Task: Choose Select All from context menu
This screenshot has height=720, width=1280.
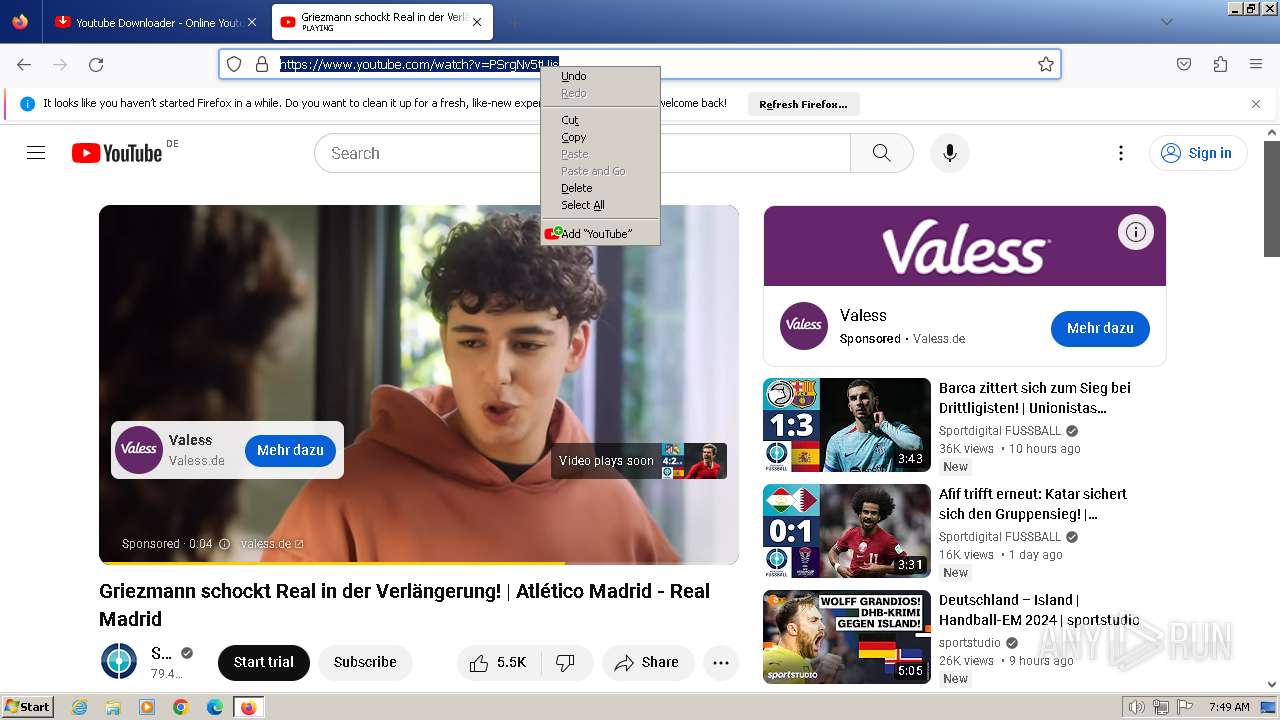Action: pos(600,205)
